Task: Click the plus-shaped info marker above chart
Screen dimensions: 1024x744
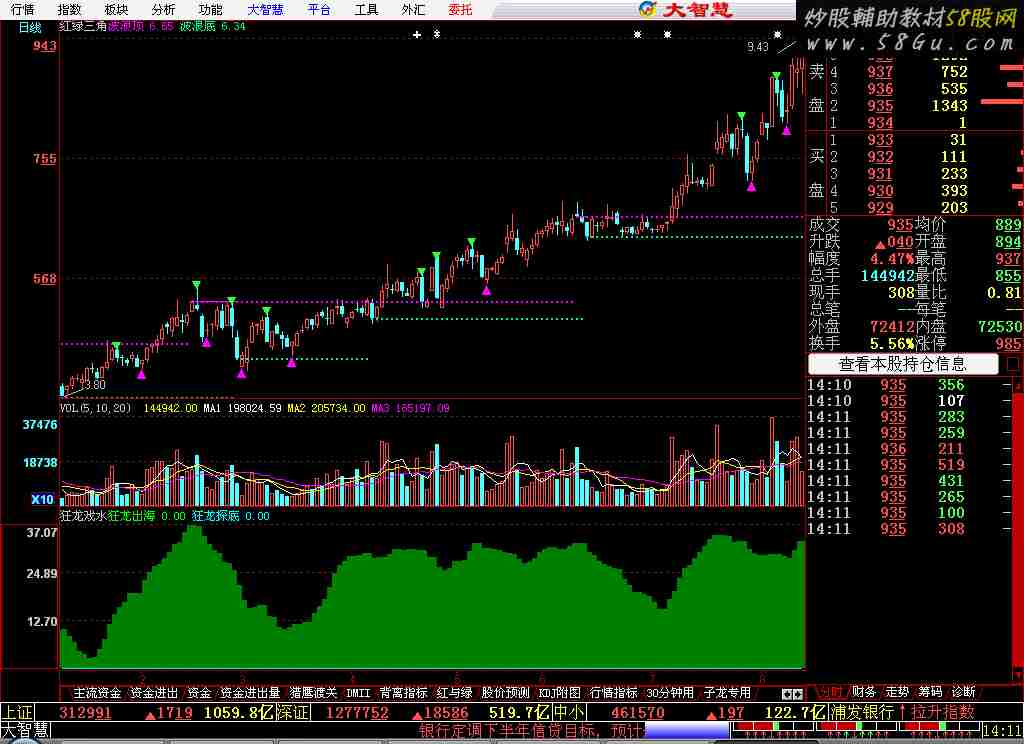Action: (417, 34)
